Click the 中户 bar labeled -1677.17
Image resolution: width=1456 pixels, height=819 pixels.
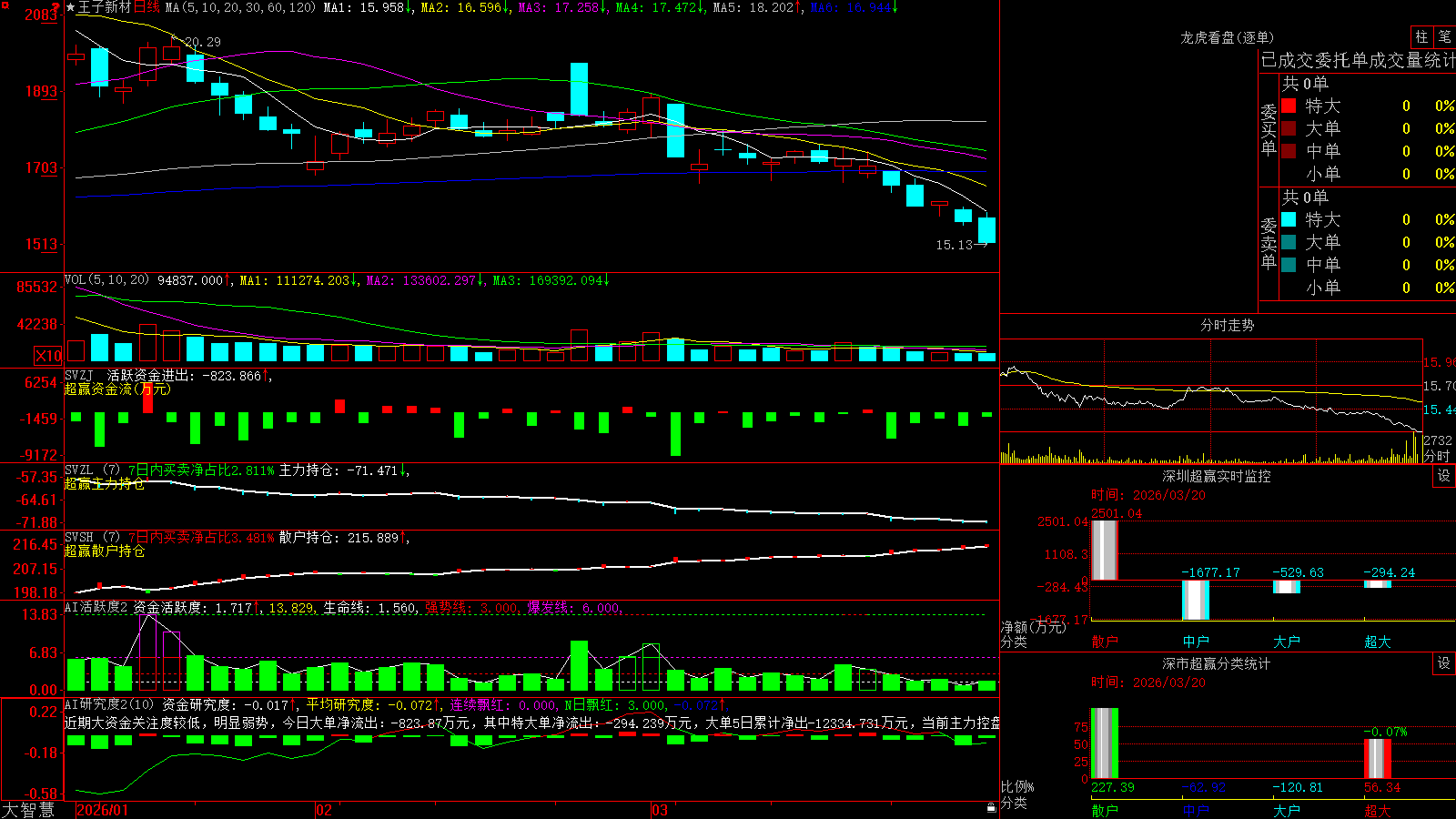tap(1196, 601)
